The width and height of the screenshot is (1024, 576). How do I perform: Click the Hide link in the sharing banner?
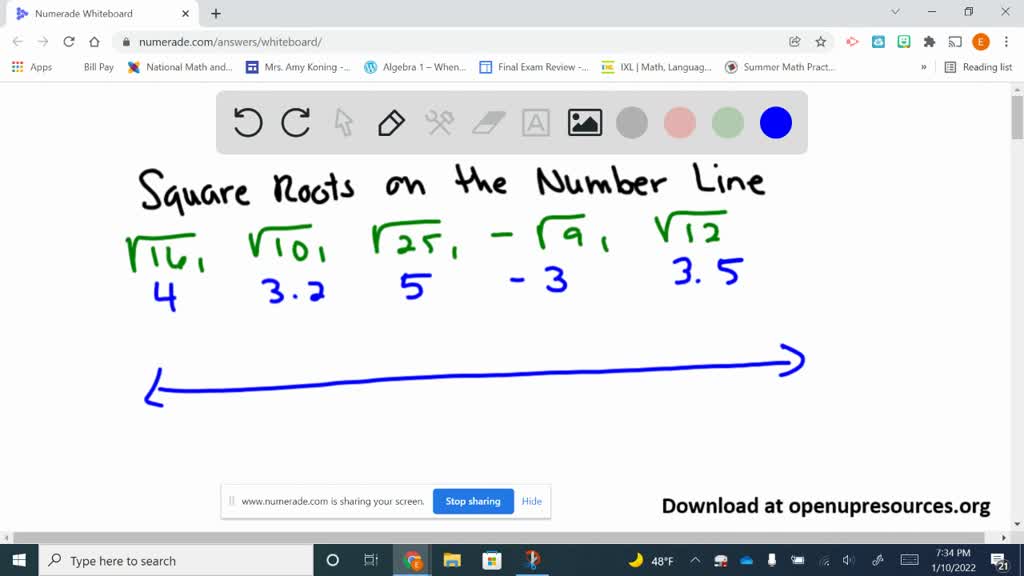click(531, 501)
